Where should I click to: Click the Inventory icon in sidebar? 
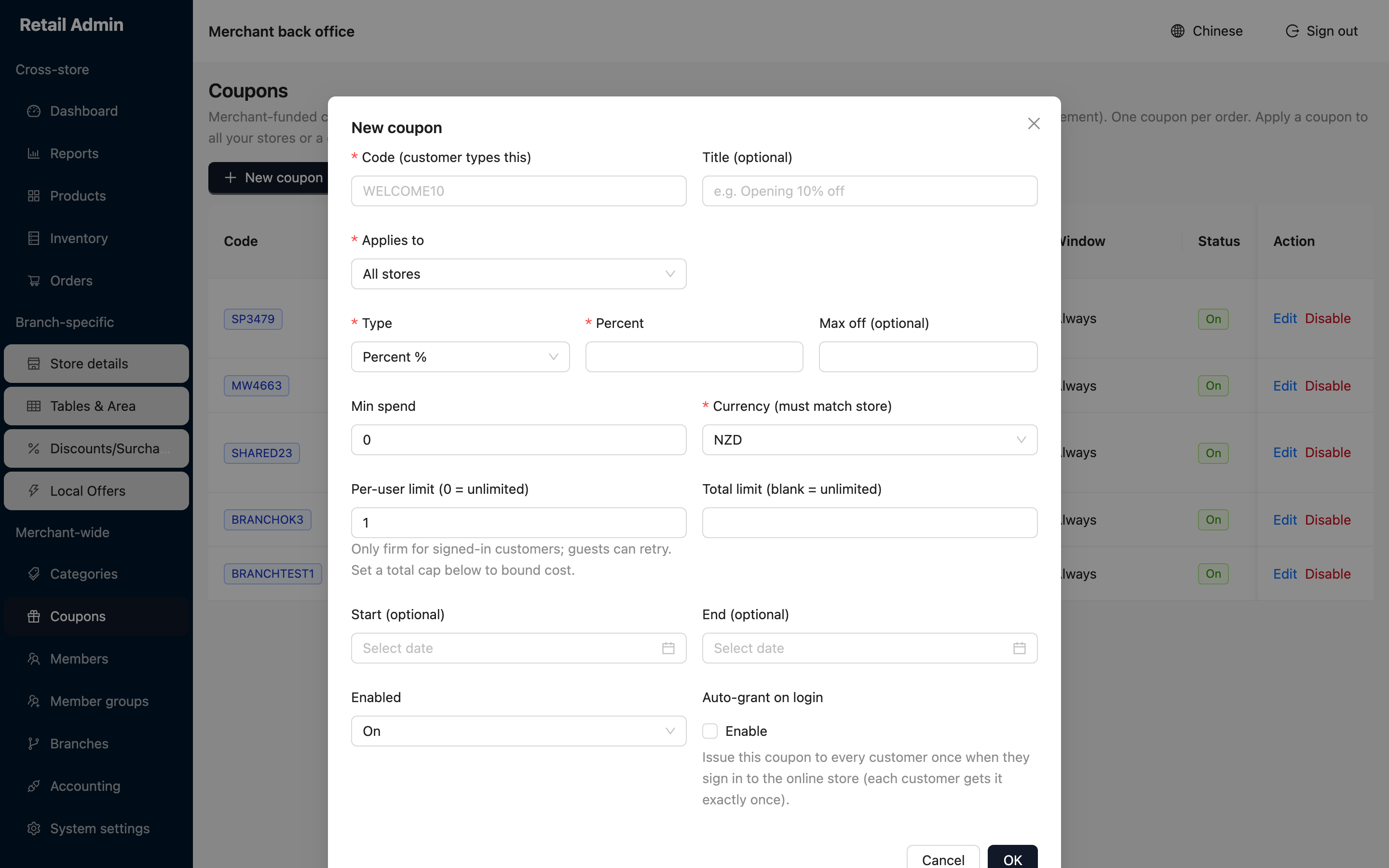[x=34, y=238]
